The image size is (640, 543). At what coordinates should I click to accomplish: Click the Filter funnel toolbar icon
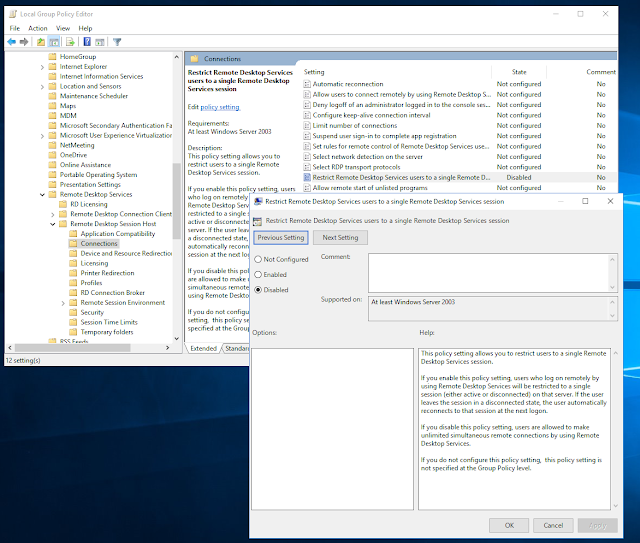117,42
